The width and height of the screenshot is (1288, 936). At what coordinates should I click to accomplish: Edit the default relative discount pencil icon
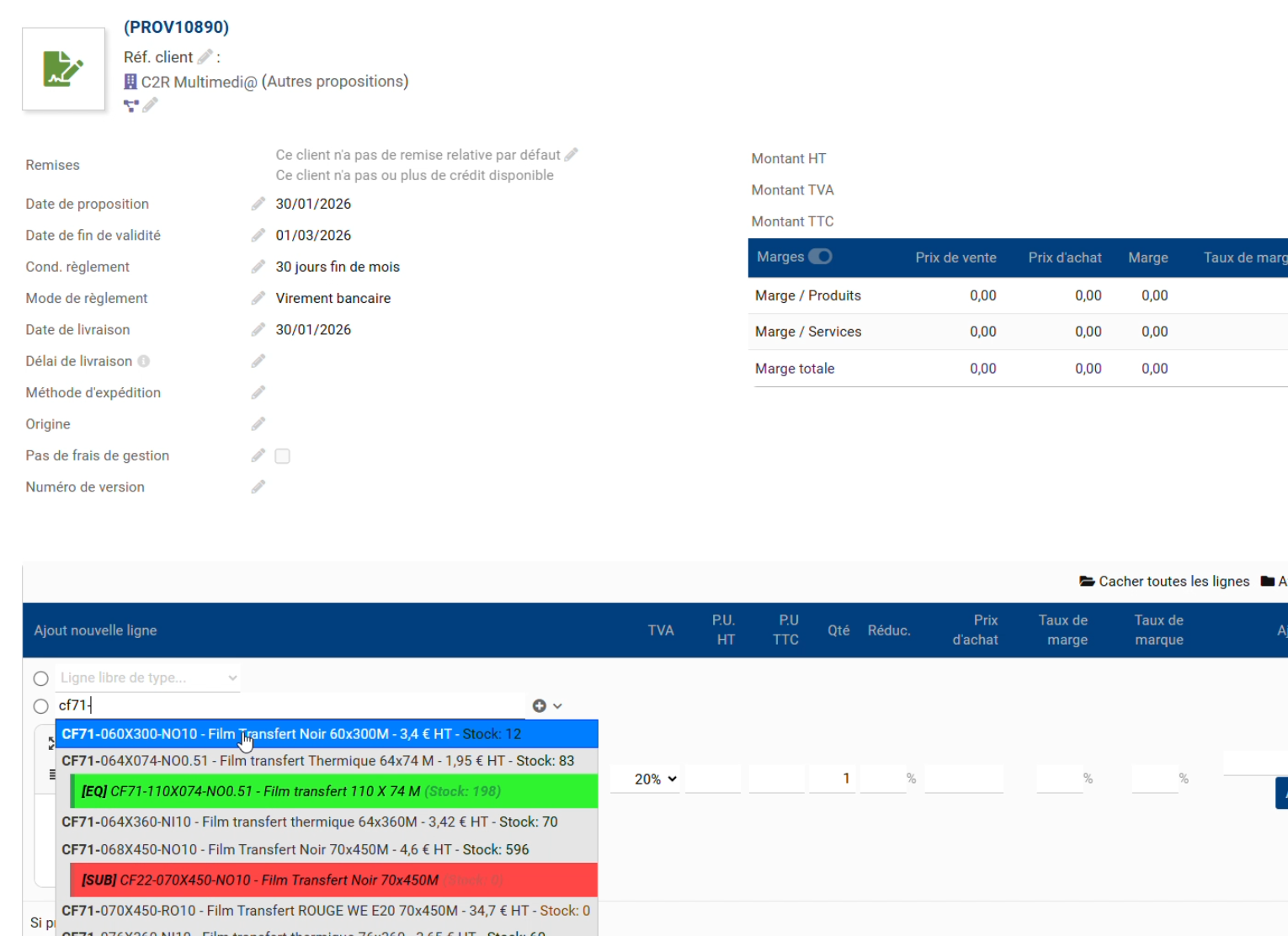[572, 155]
